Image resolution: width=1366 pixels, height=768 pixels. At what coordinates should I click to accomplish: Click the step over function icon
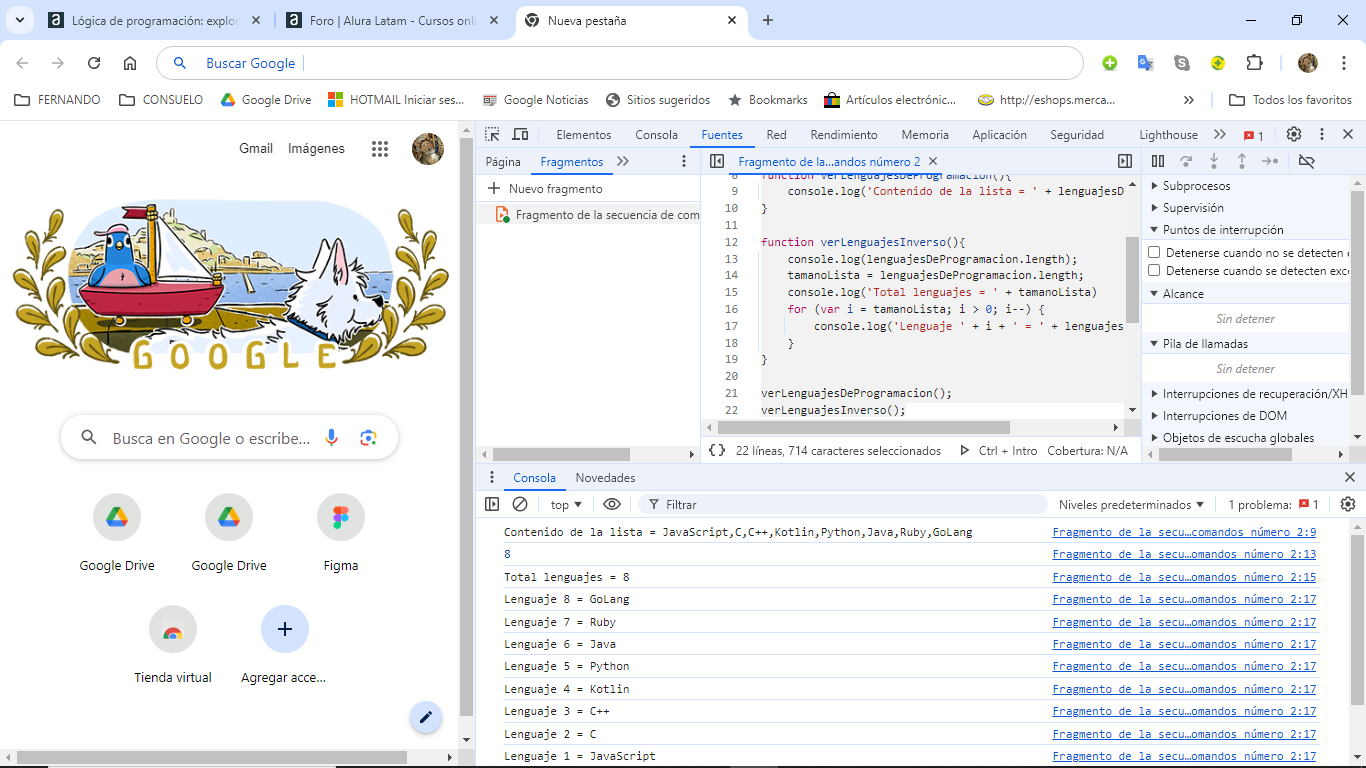(1186, 161)
